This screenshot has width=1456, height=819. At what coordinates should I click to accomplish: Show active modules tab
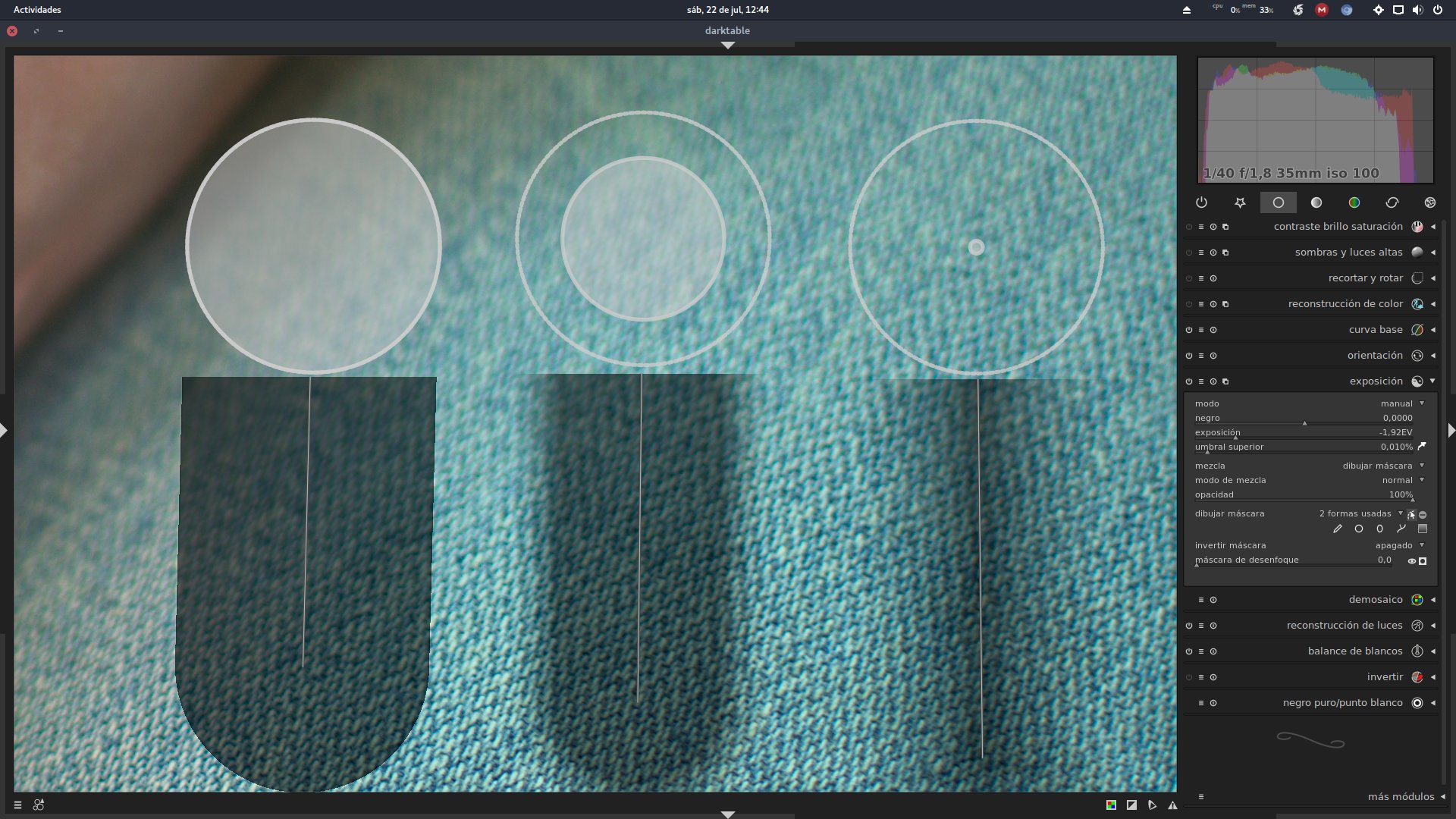pos(1201,202)
